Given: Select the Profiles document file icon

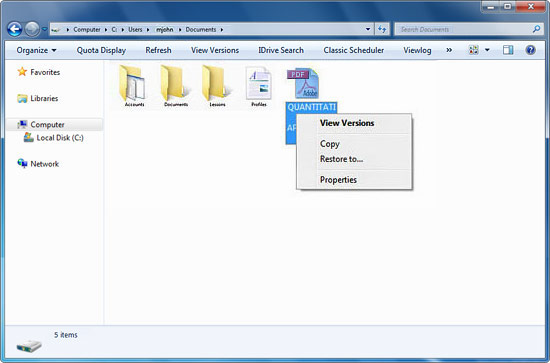Looking at the screenshot, I should click(x=259, y=83).
